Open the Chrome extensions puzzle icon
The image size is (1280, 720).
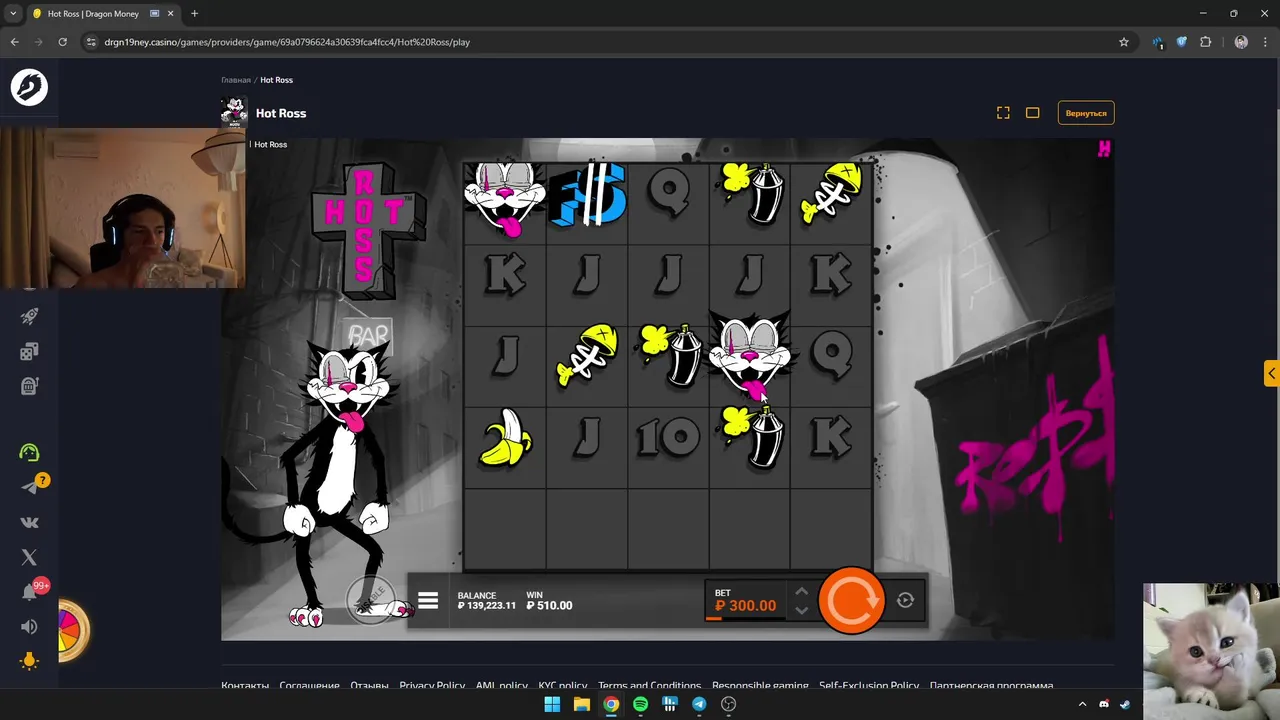point(1205,42)
